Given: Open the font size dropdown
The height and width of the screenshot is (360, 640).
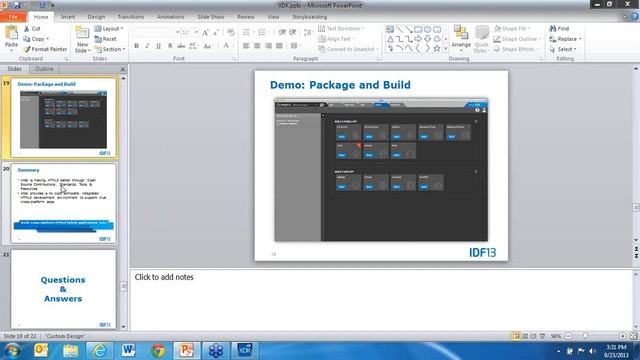Looking at the screenshot, I should click(x=196, y=32).
